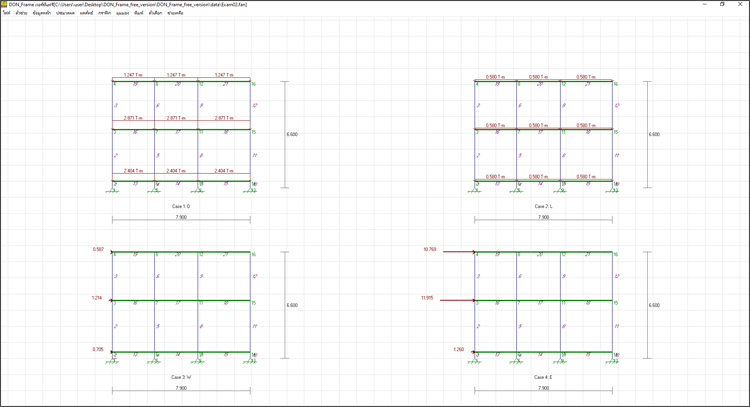Open the พิมพ์ (Print) menu
750x407 pixels.
click(139, 13)
